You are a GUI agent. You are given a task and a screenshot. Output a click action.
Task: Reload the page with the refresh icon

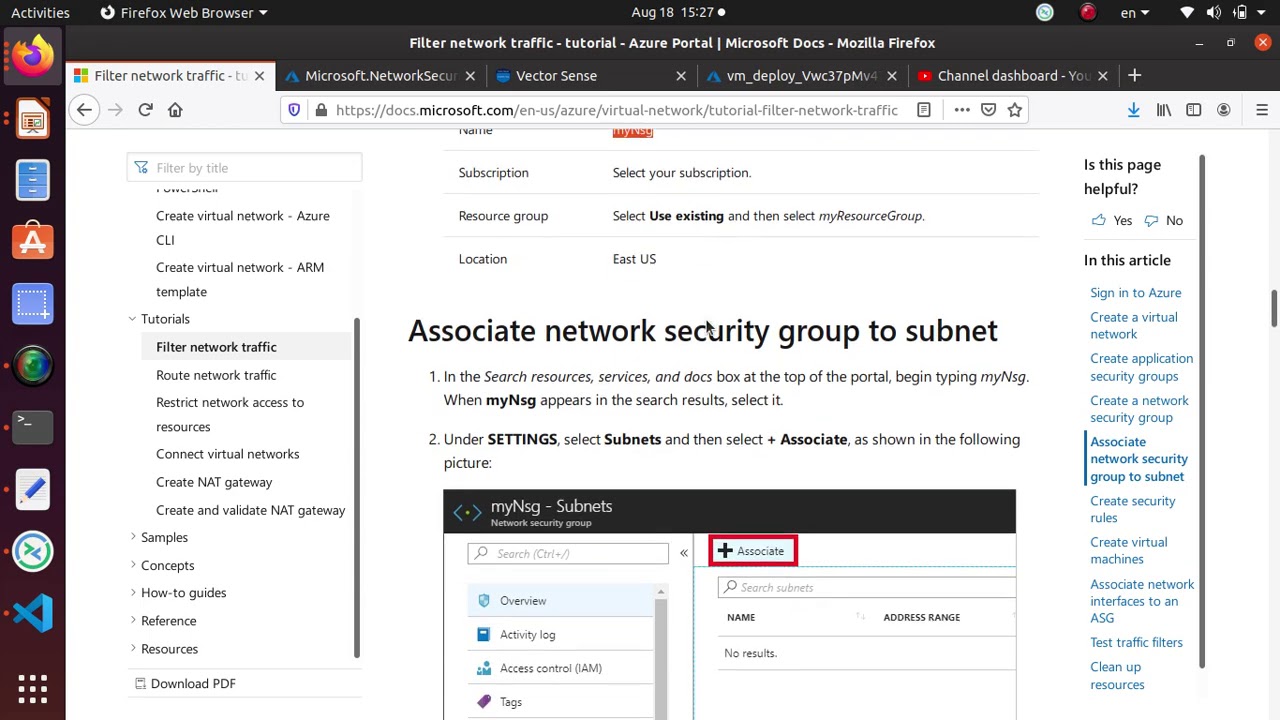145,110
